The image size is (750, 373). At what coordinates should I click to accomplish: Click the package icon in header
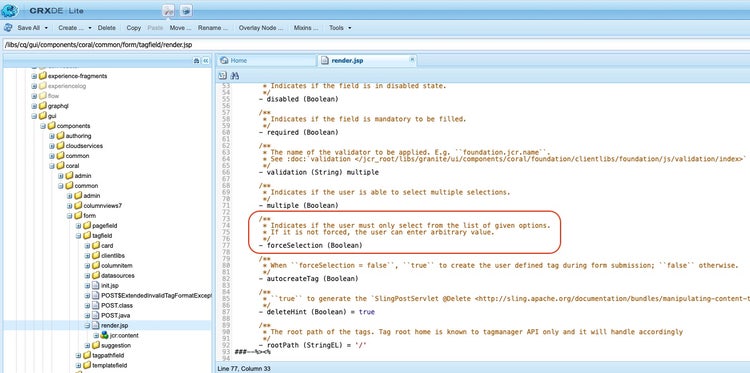[x=186, y=10]
